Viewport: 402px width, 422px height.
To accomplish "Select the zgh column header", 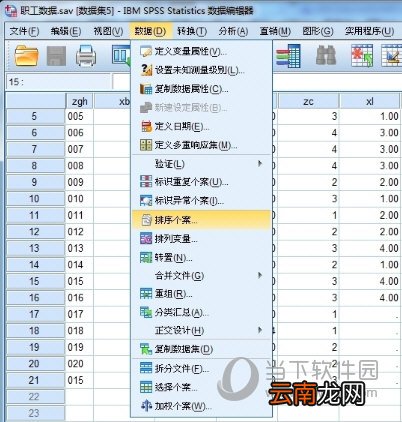I will coord(80,101).
